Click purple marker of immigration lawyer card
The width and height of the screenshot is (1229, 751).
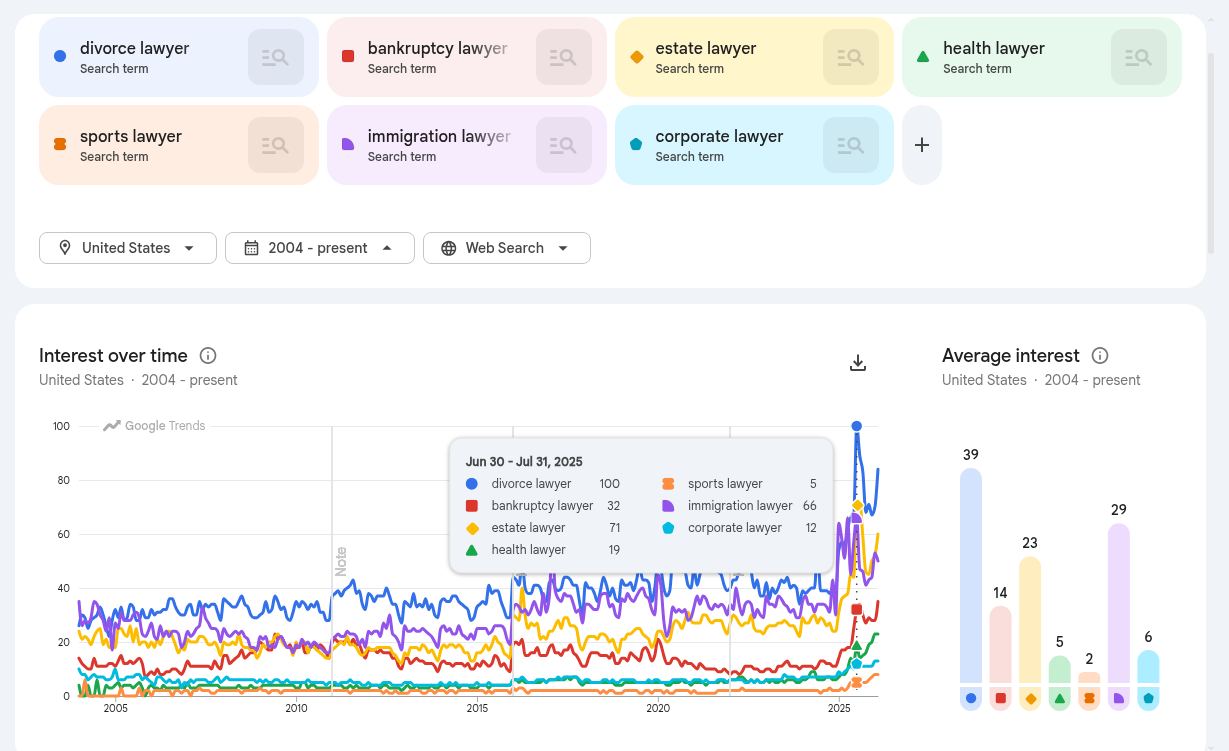click(348, 144)
